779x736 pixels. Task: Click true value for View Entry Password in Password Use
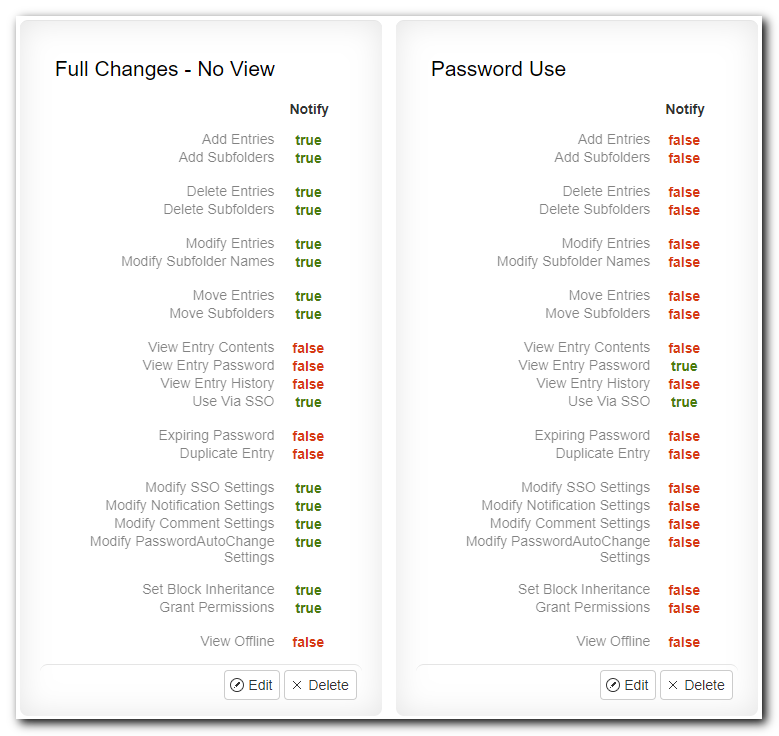pyautogui.click(x=684, y=366)
